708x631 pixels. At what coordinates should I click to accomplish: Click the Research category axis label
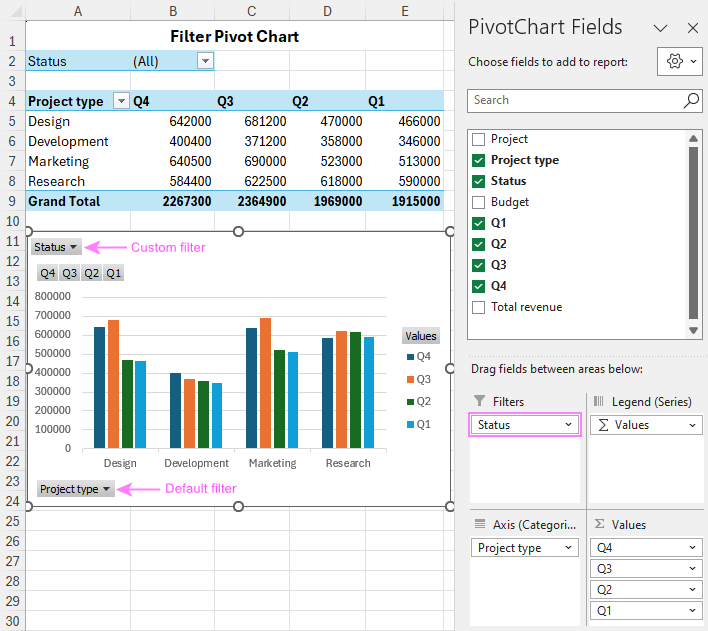348,463
